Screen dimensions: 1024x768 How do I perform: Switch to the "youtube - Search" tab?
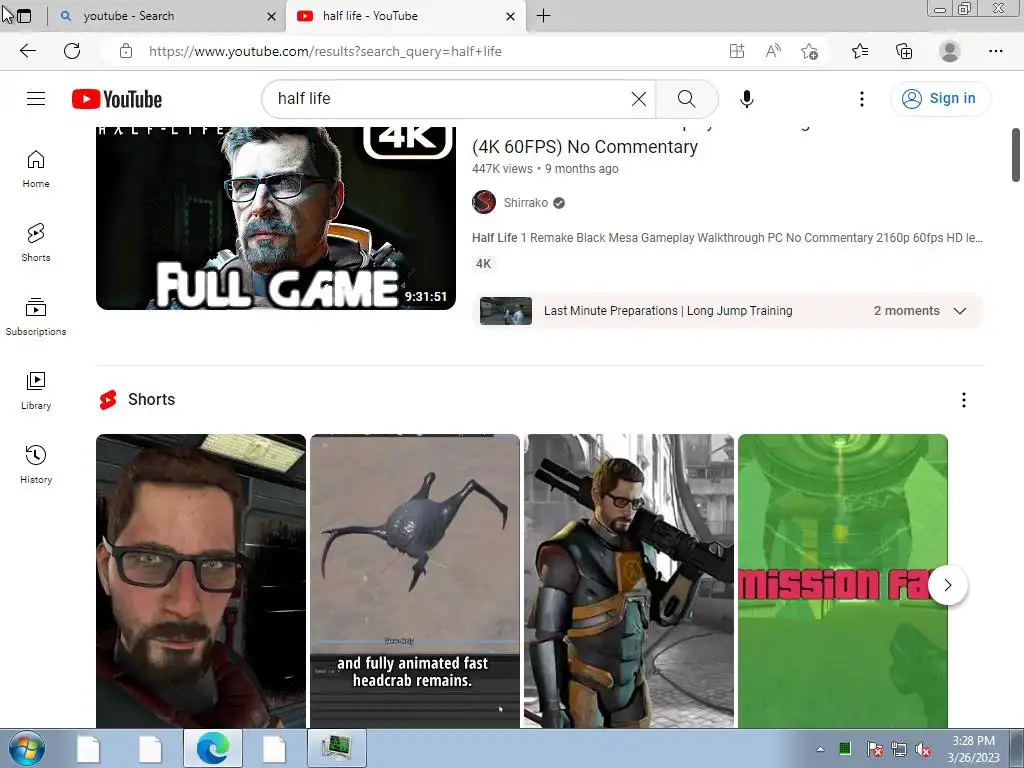[167, 16]
